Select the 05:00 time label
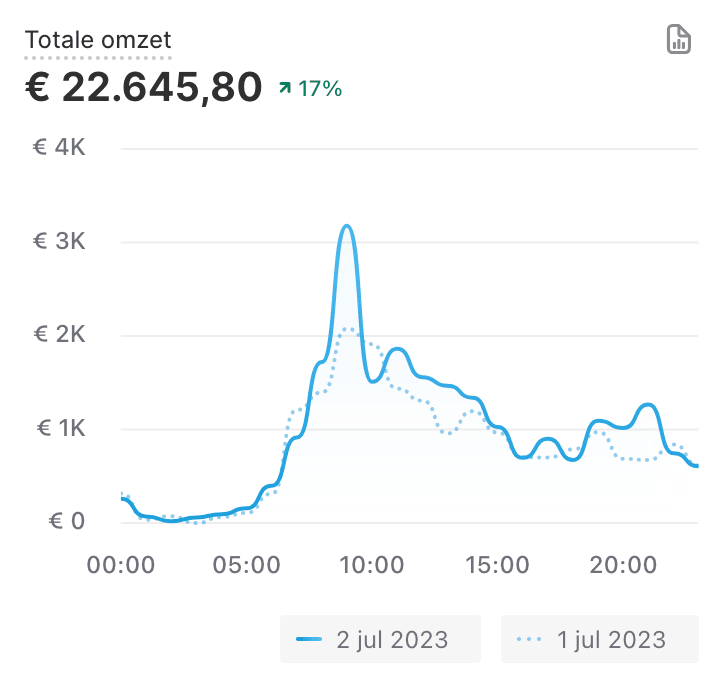This screenshot has height=682, width=728. [246, 565]
